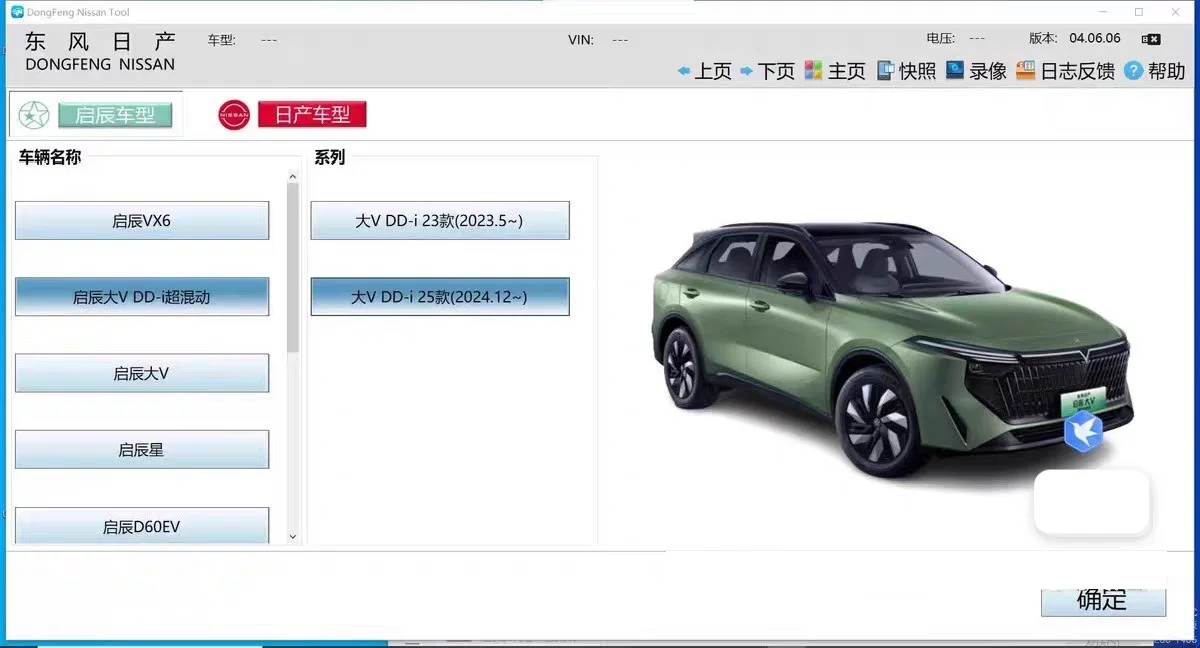1200x648 pixels.
Task: Click the battery connection status icon
Action: (1151, 39)
